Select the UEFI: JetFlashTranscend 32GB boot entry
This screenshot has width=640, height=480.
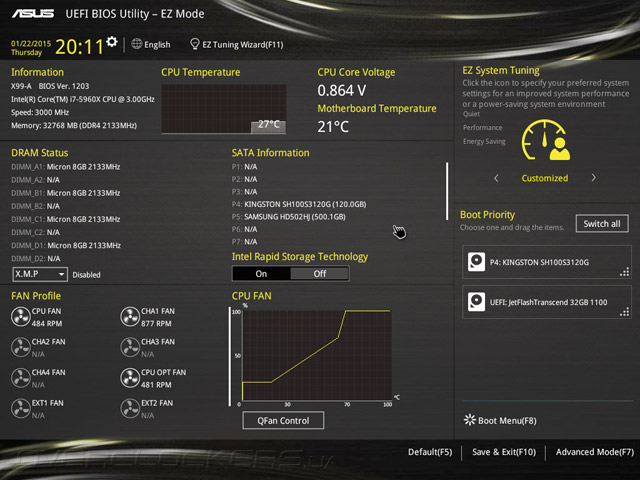tap(547, 302)
